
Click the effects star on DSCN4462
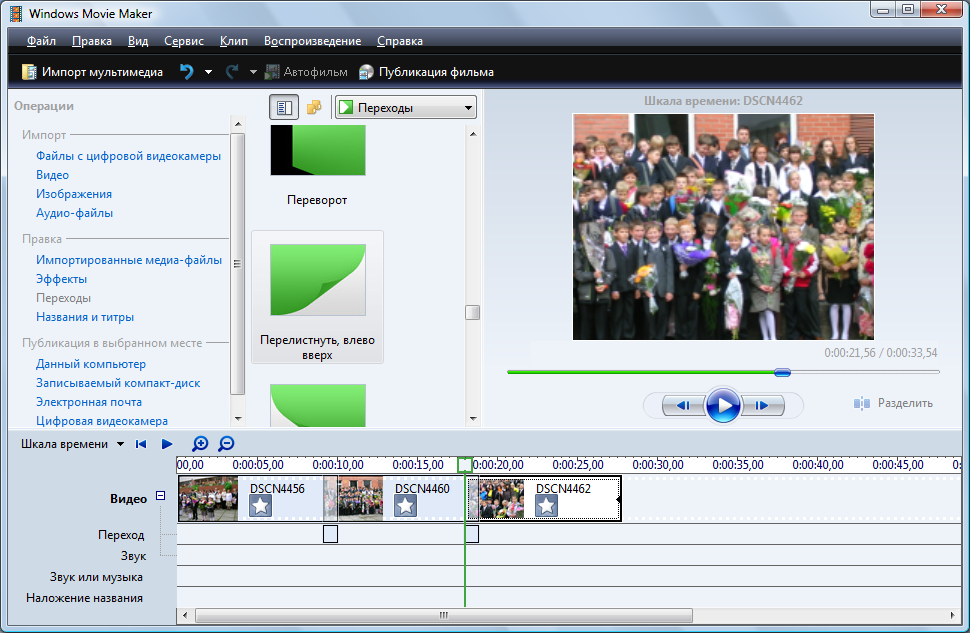point(546,506)
